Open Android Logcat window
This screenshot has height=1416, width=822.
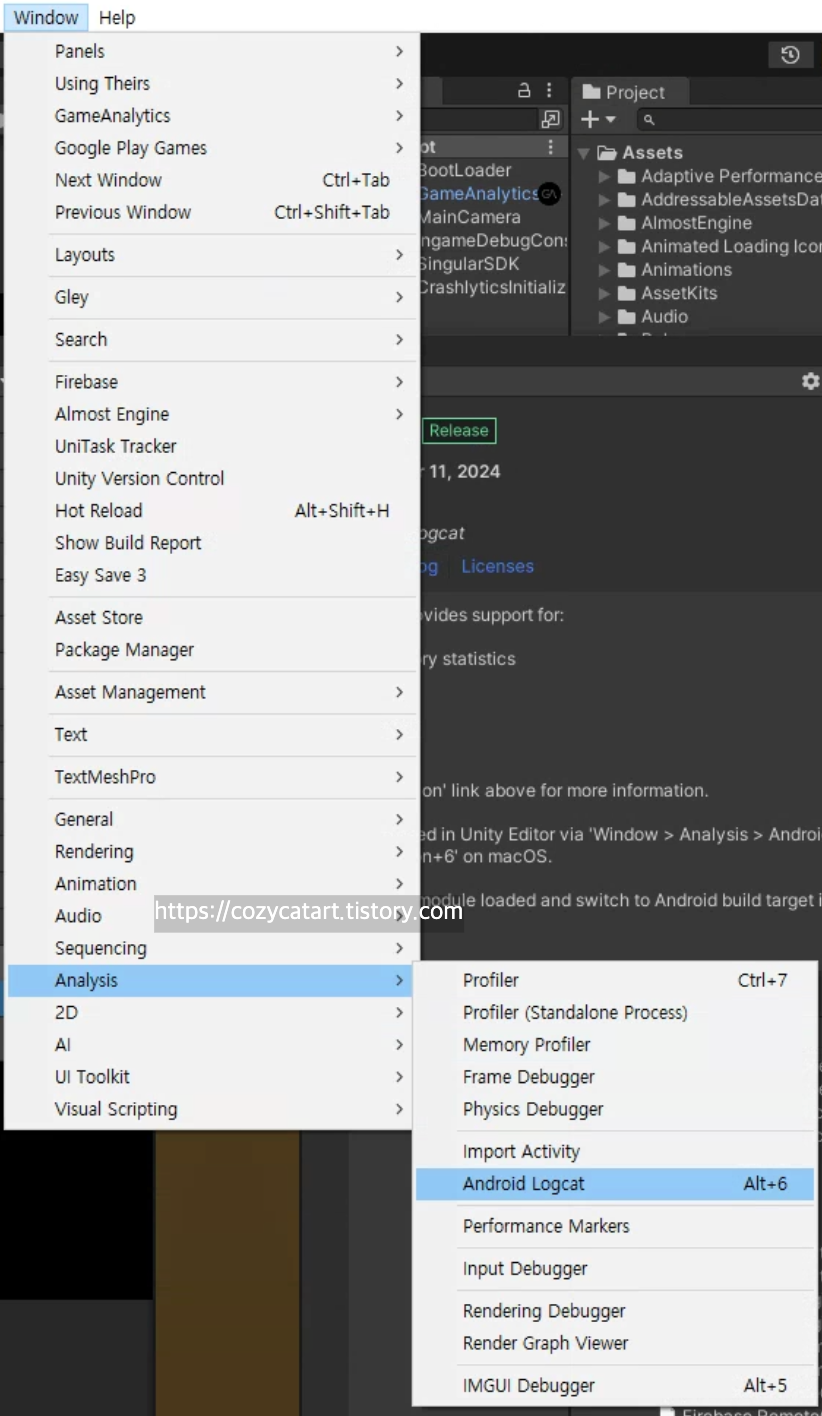click(614, 1183)
